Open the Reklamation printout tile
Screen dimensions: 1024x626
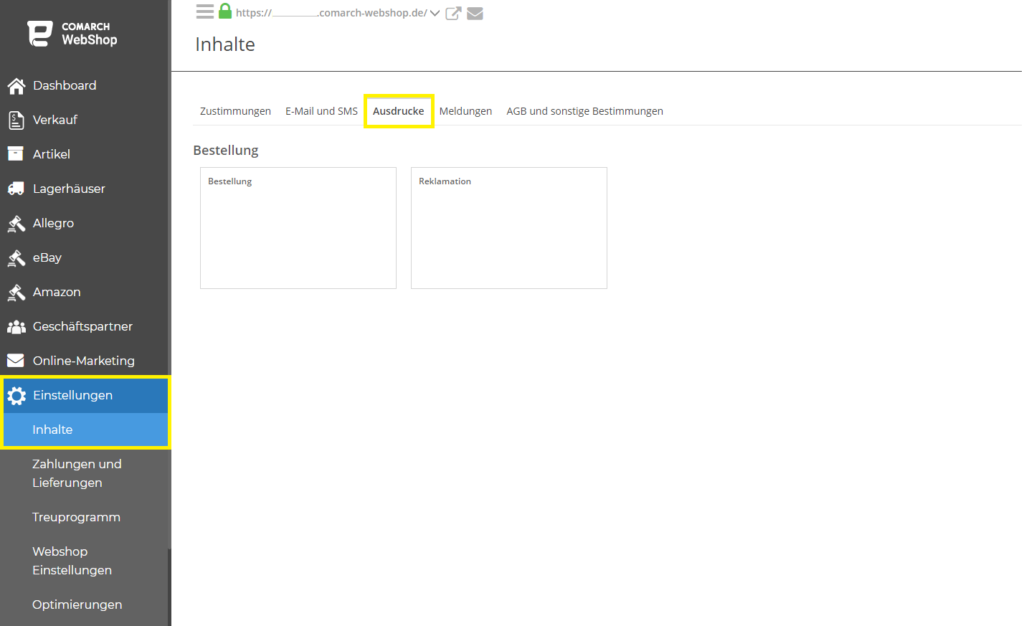509,228
